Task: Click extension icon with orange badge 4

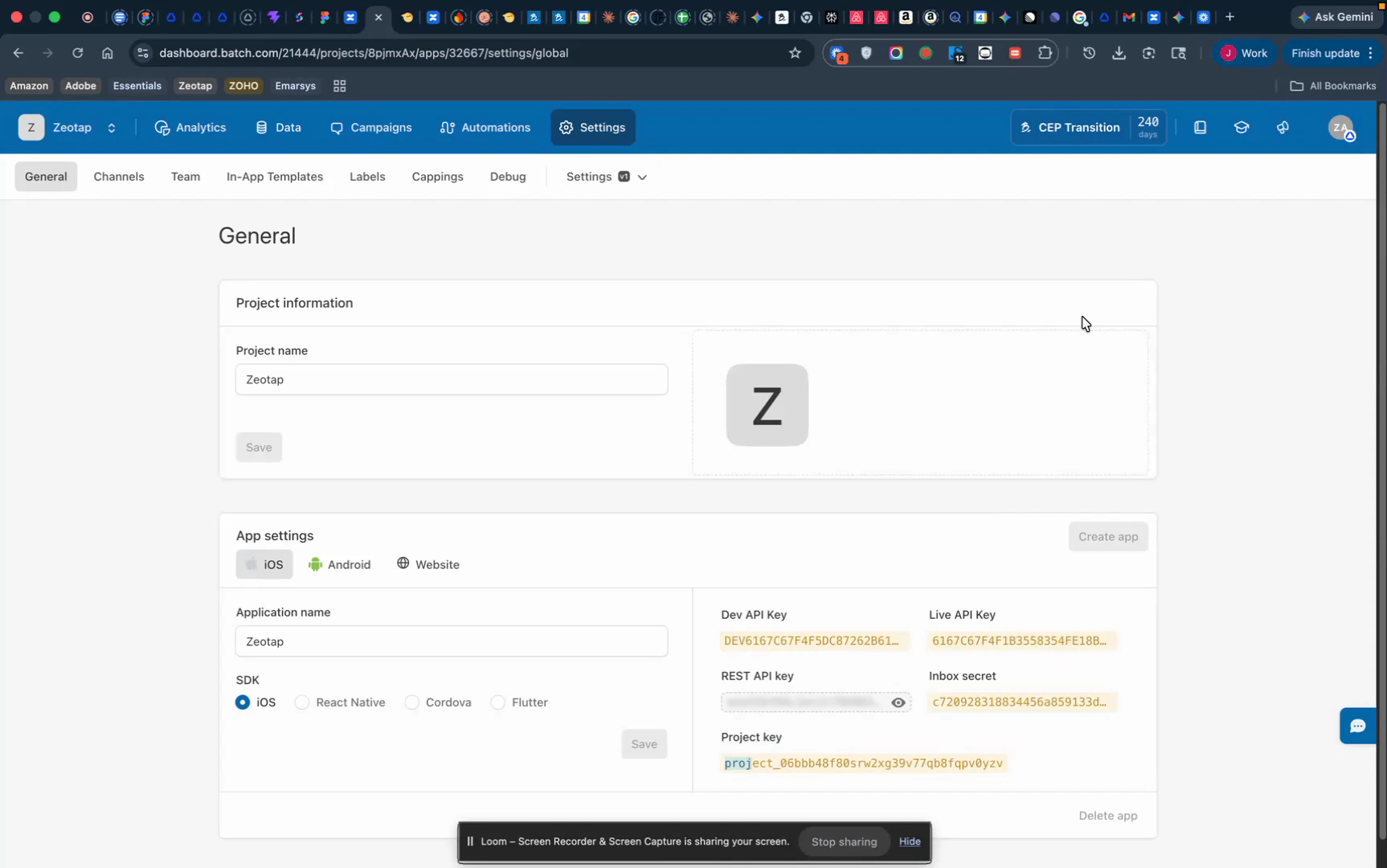Action: [x=838, y=54]
